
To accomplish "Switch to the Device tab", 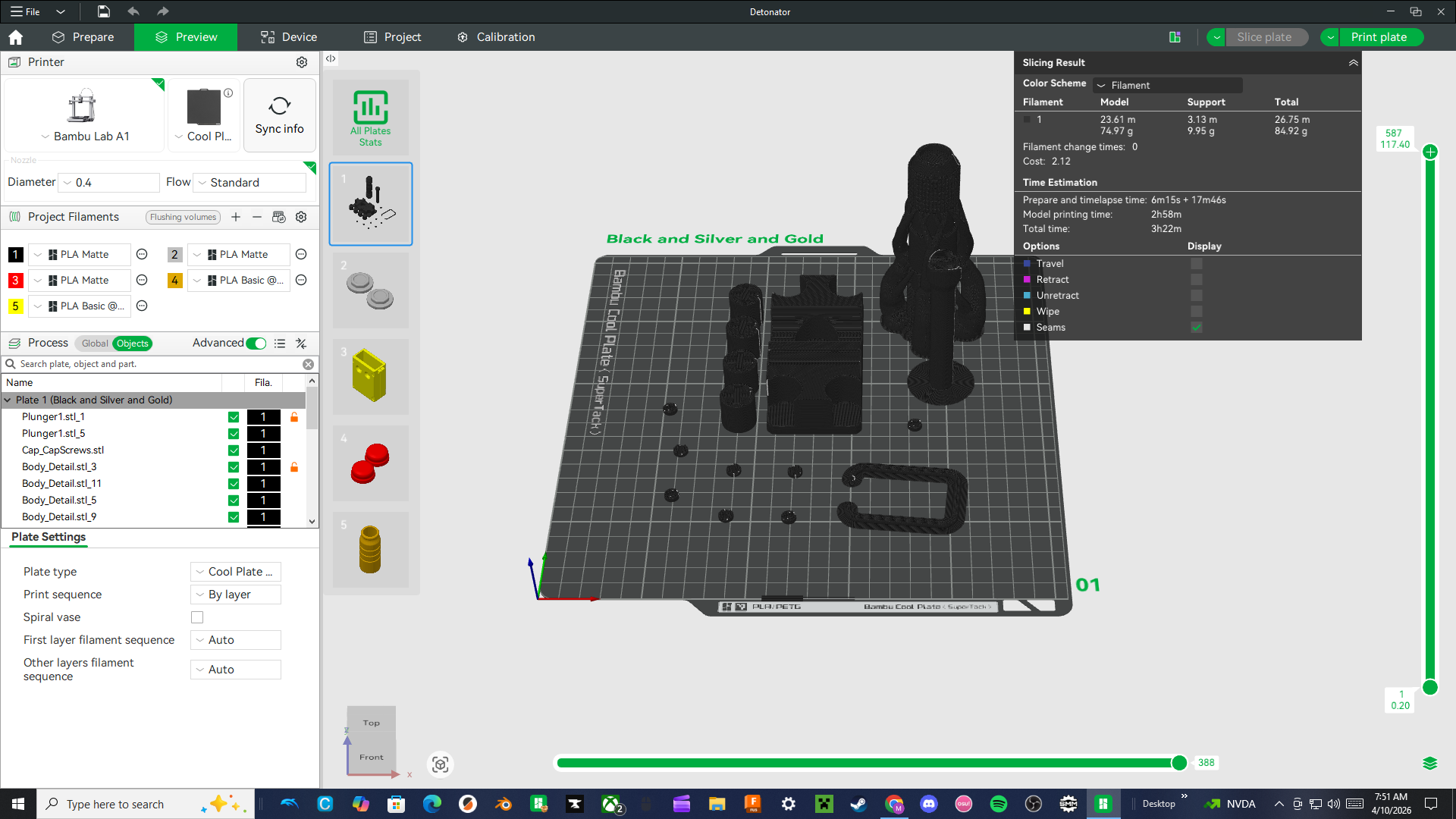I will tap(289, 37).
